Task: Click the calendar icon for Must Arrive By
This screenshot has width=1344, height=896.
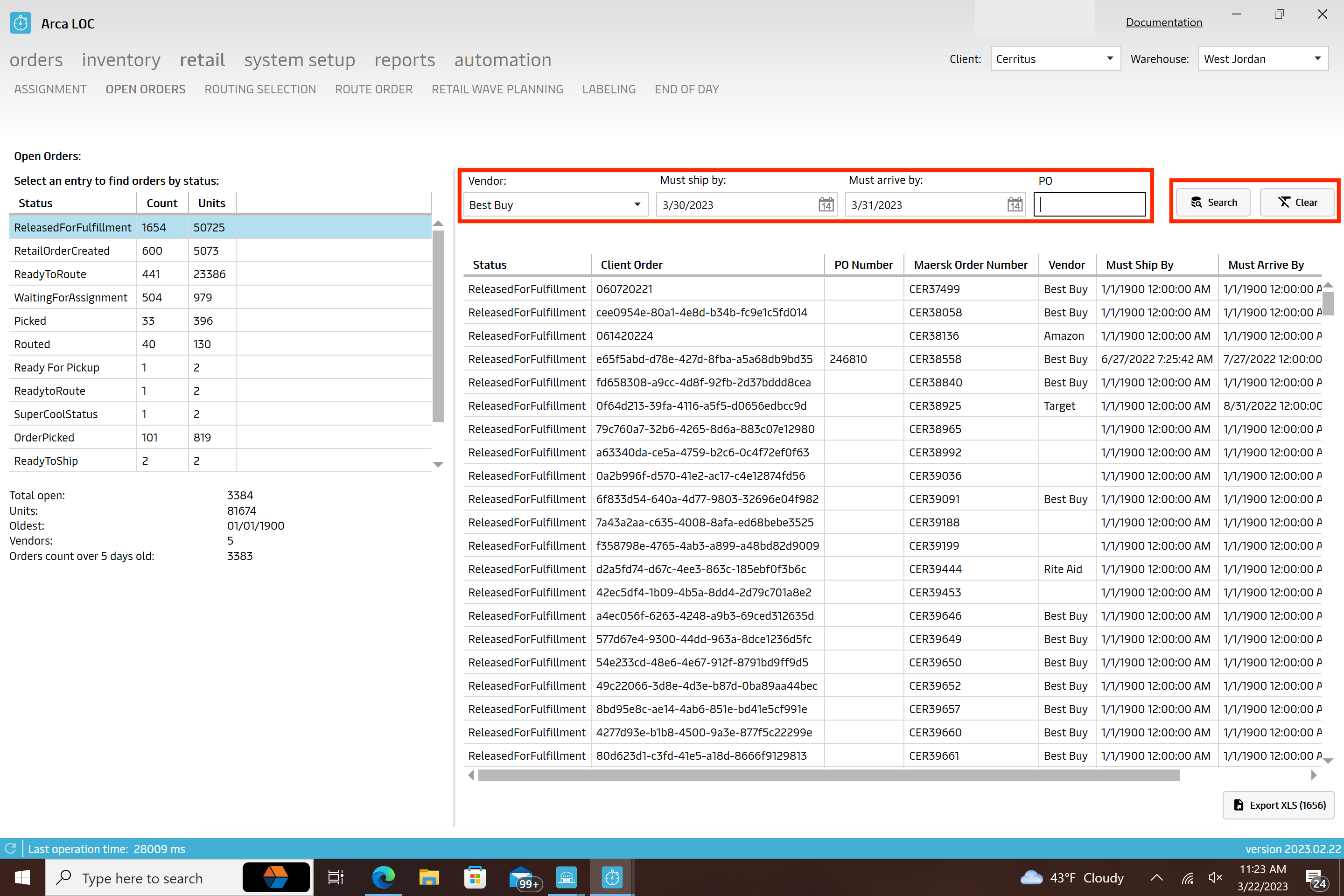Action: click(1012, 205)
